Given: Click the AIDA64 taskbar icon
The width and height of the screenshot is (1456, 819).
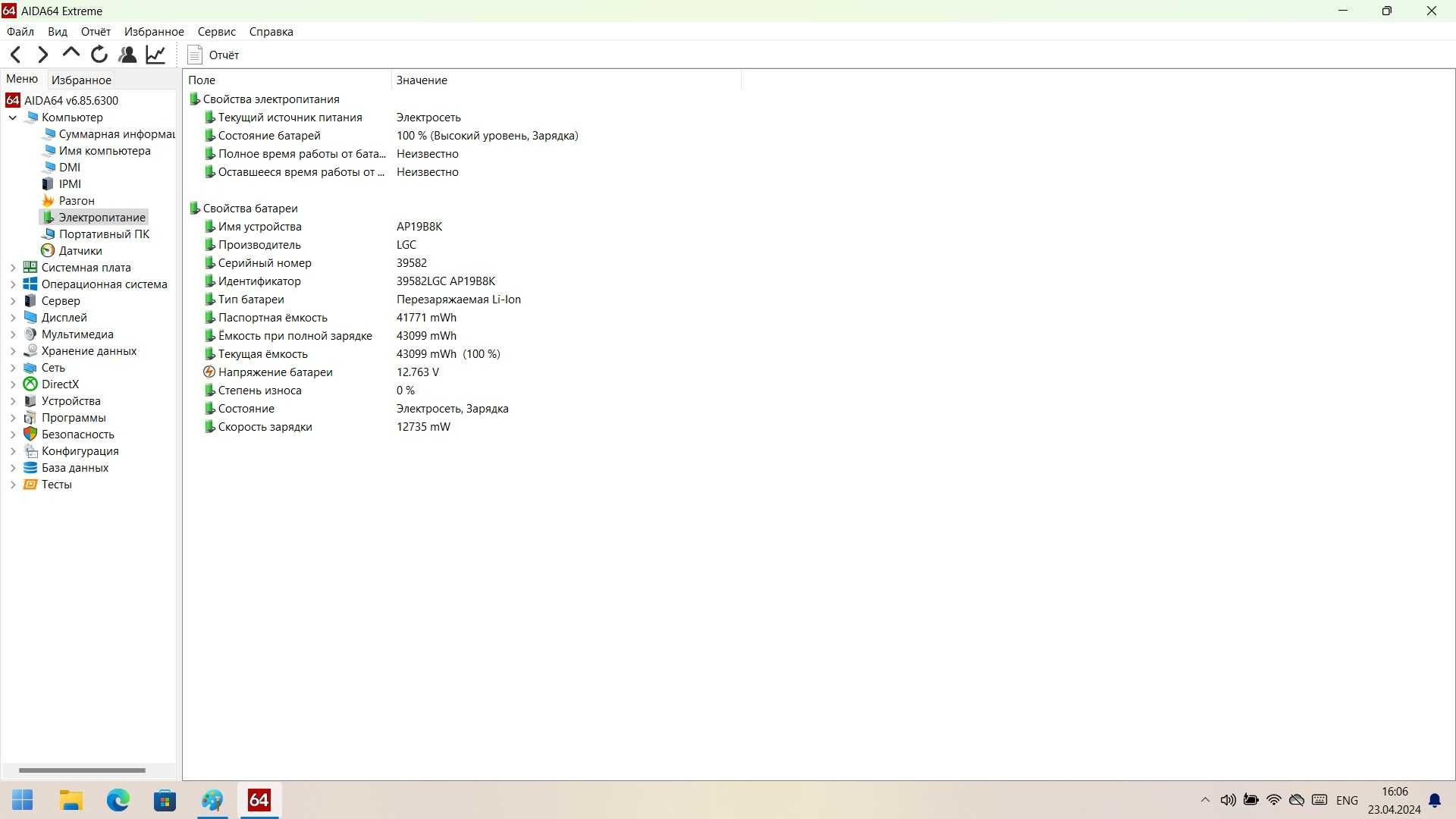Looking at the screenshot, I should [x=259, y=800].
